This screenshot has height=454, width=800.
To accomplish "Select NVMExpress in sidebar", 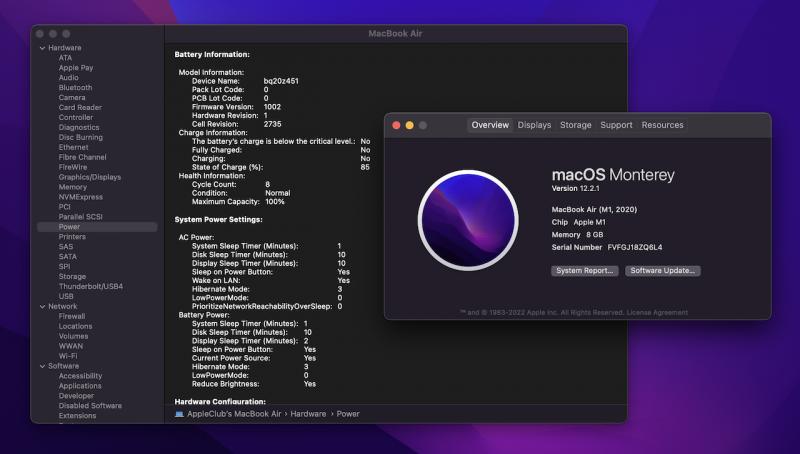I will coord(81,197).
